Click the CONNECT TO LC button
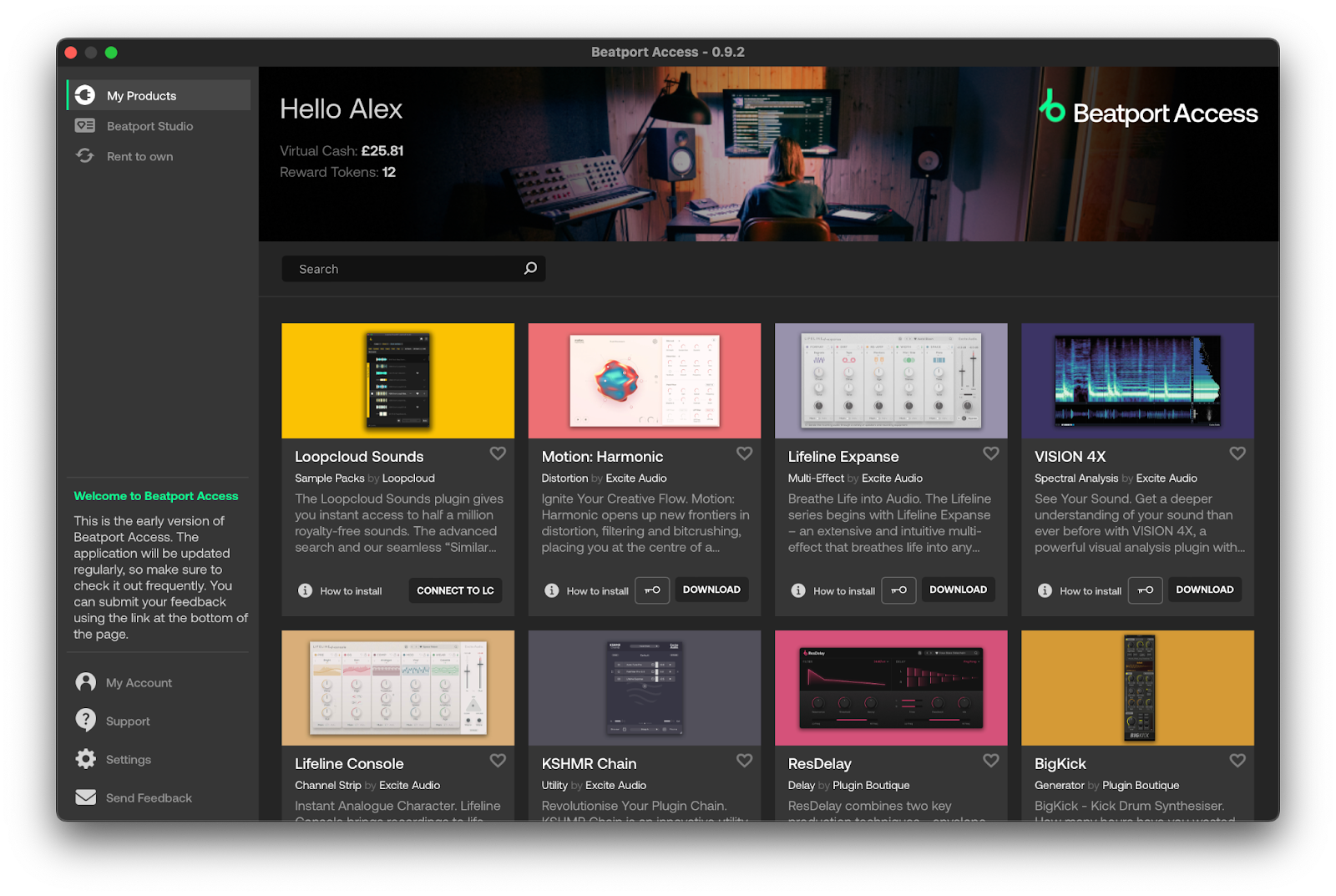This screenshot has height=896, width=1336. click(455, 590)
